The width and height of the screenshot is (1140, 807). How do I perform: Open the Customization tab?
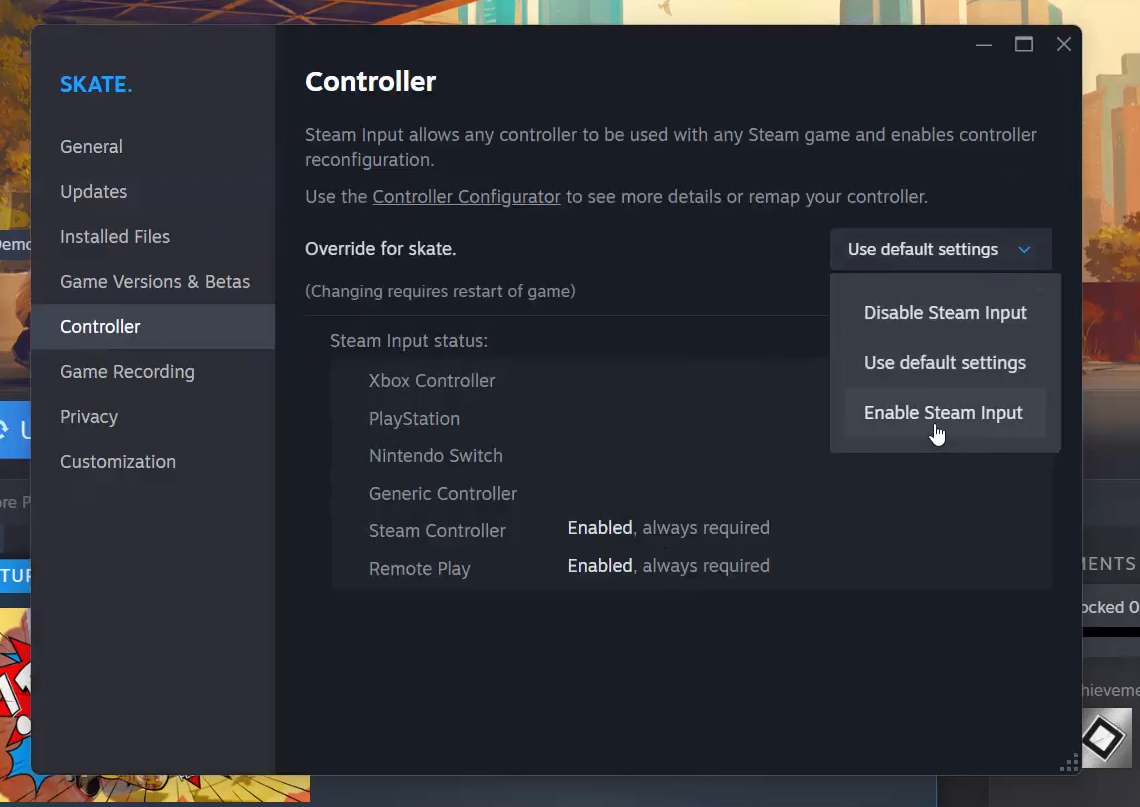[x=118, y=462]
